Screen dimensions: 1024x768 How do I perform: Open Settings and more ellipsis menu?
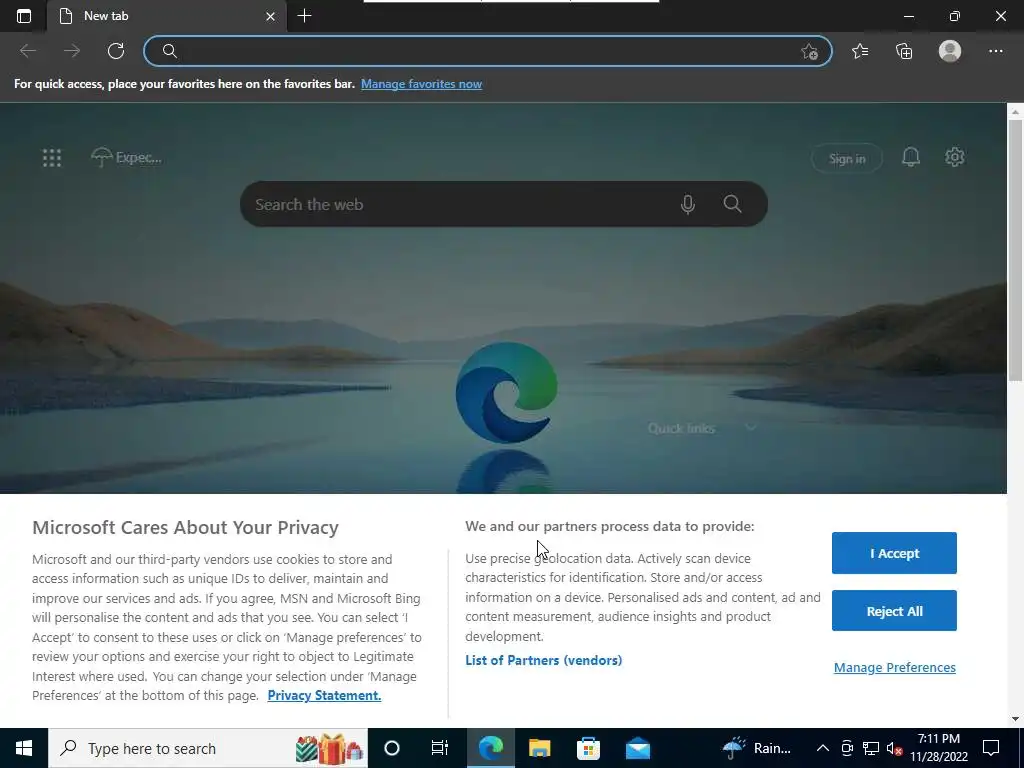[x=995, y=51]
